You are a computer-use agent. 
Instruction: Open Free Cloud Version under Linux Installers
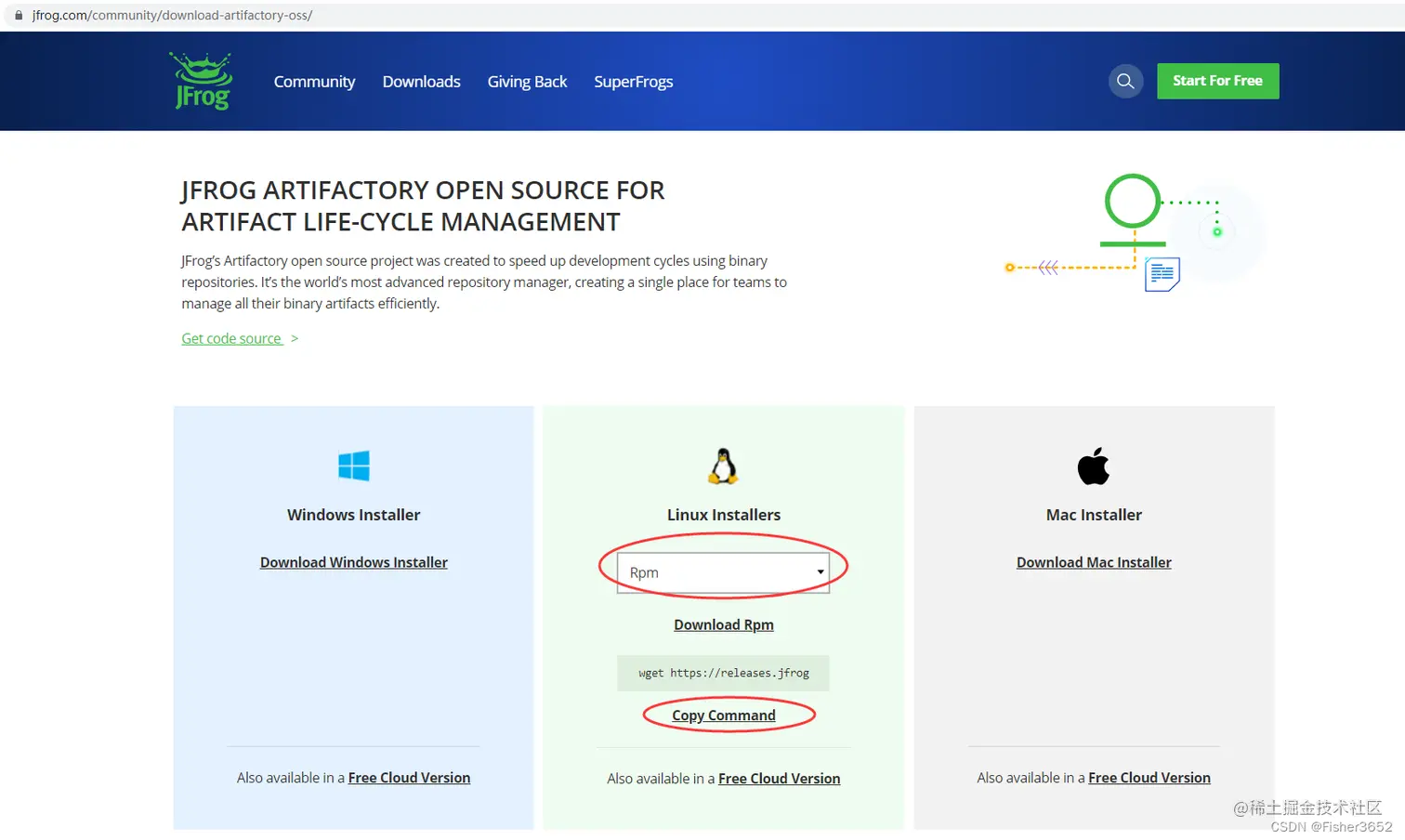[779, 779]
